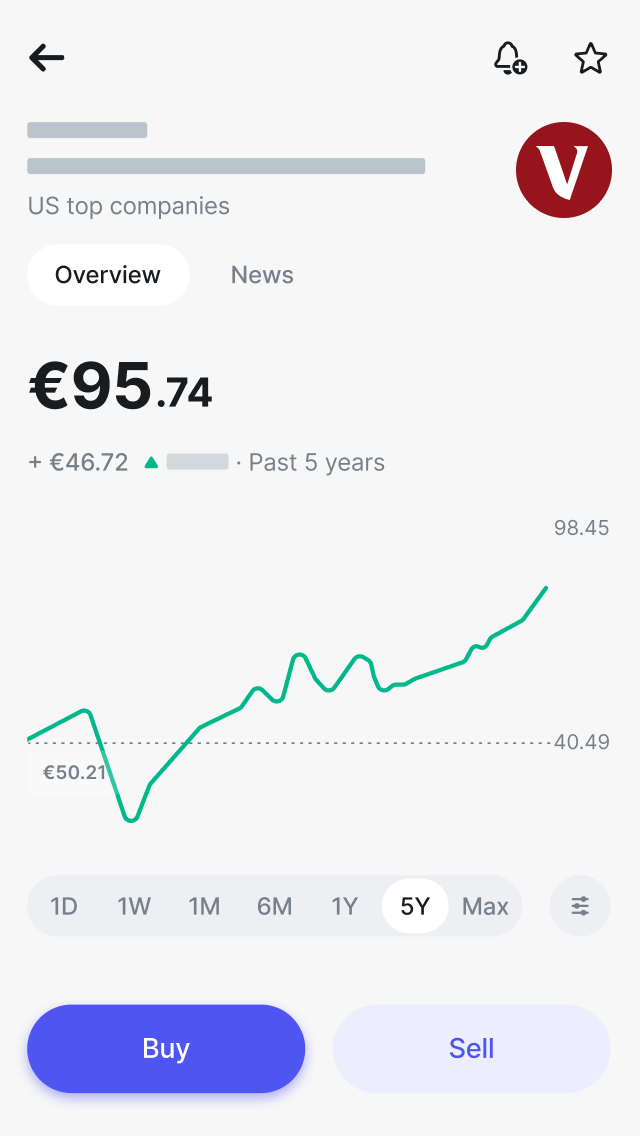640x1136 pixels.
Task: Switch chart to 1W view
Action: 134,906
